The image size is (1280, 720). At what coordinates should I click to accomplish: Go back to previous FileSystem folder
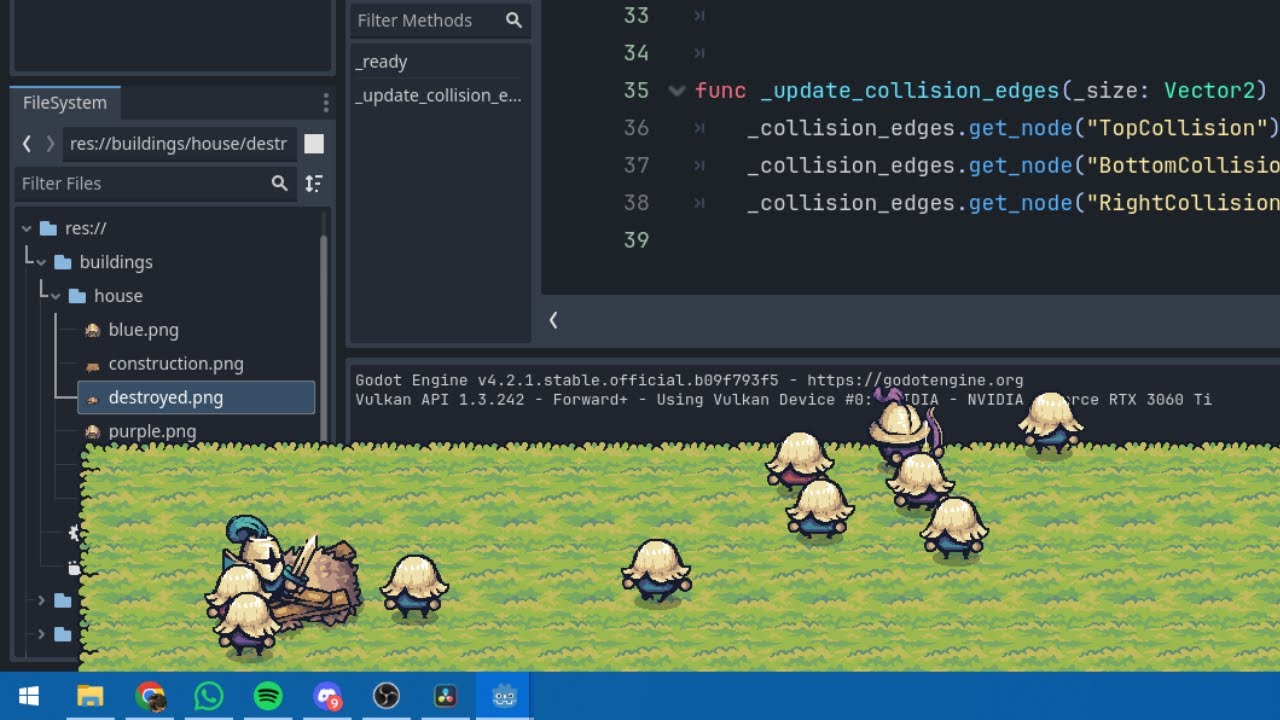click(27, 144)
